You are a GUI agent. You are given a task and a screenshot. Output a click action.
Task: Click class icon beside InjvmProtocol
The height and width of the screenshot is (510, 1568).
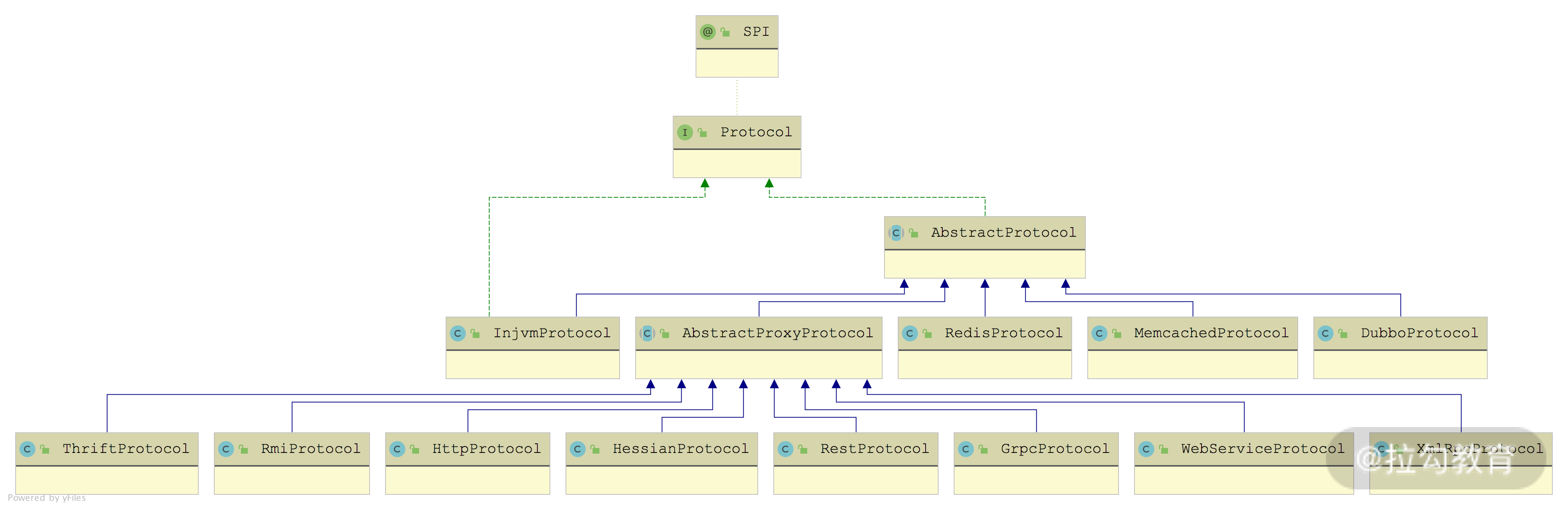pyautogui.click(x=458, y=333)
